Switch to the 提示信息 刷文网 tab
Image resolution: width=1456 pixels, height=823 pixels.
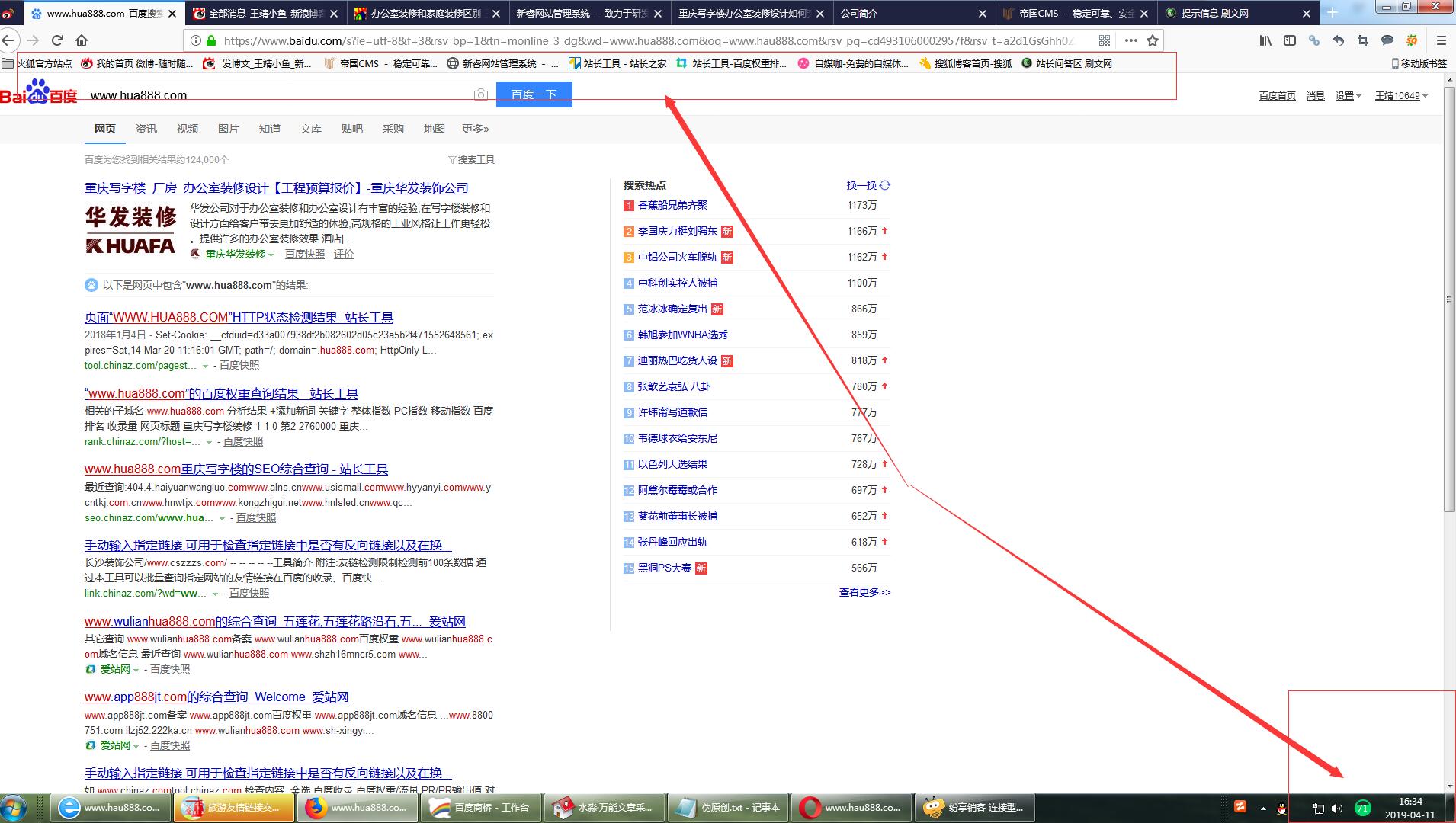1238,13
